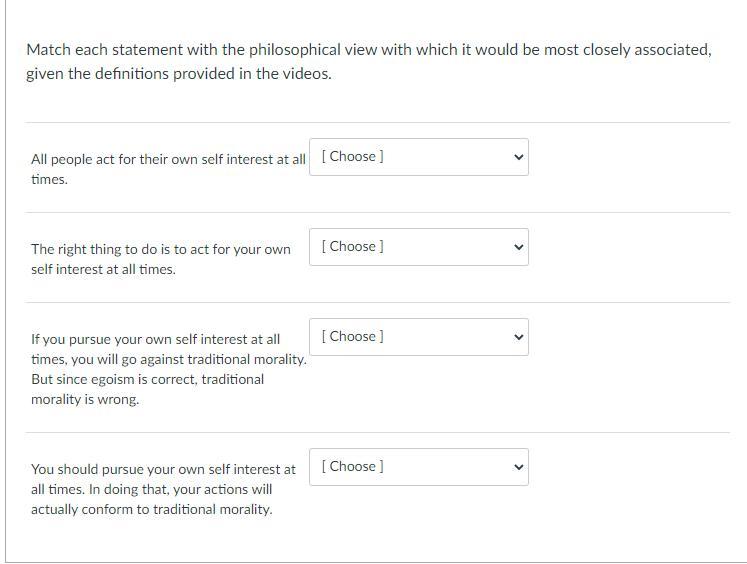Image resolution: width=747 pixels, height=564 pixels.
Task: Click "given the definitions provided in the videos" line
Action: (178, 73)
